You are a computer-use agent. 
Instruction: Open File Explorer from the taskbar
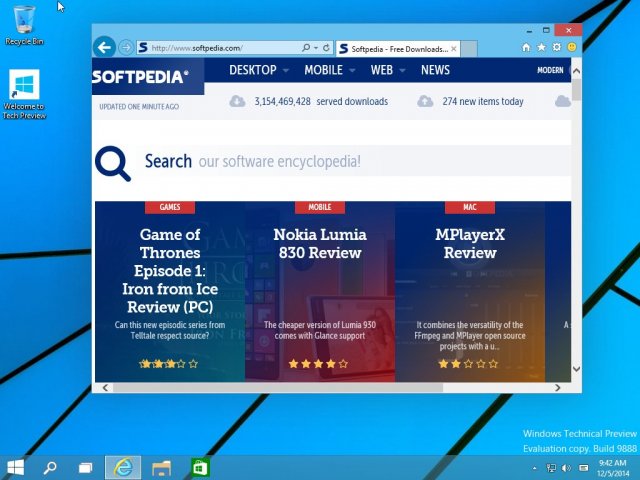161,468
